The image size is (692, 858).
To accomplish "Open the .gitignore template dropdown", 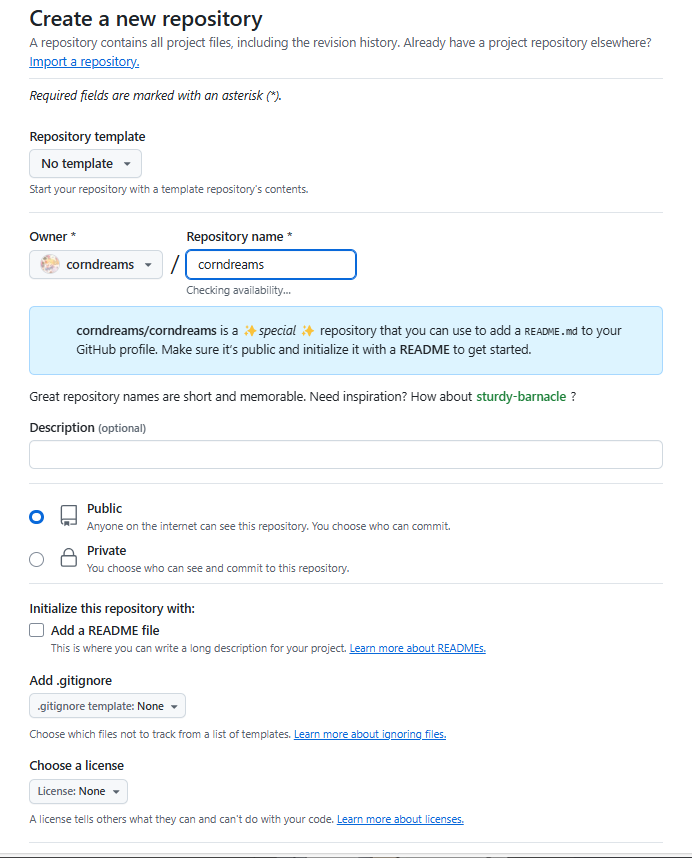I will [107, 706].
